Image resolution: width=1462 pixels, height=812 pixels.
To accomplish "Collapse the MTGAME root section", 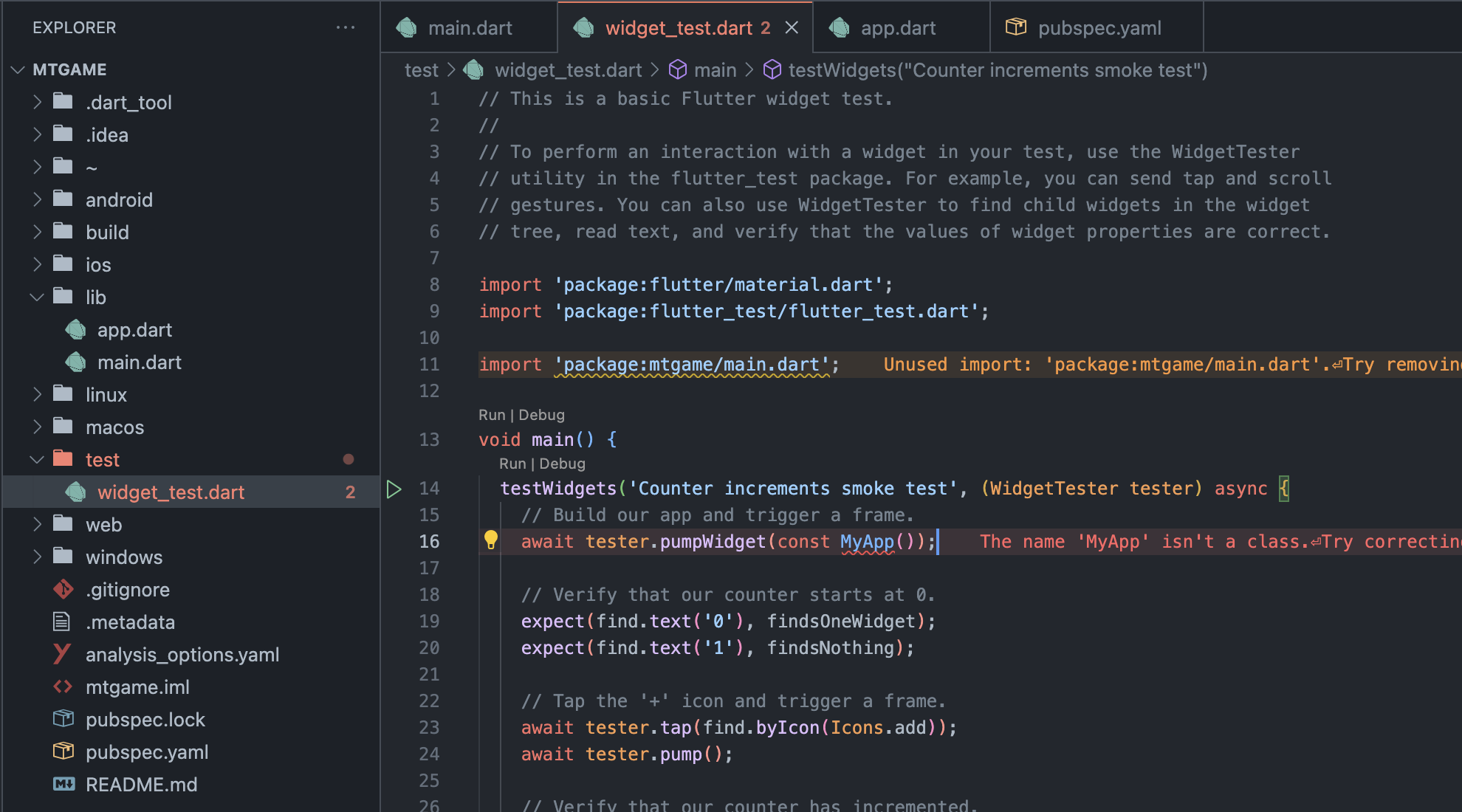I will 18,70.
